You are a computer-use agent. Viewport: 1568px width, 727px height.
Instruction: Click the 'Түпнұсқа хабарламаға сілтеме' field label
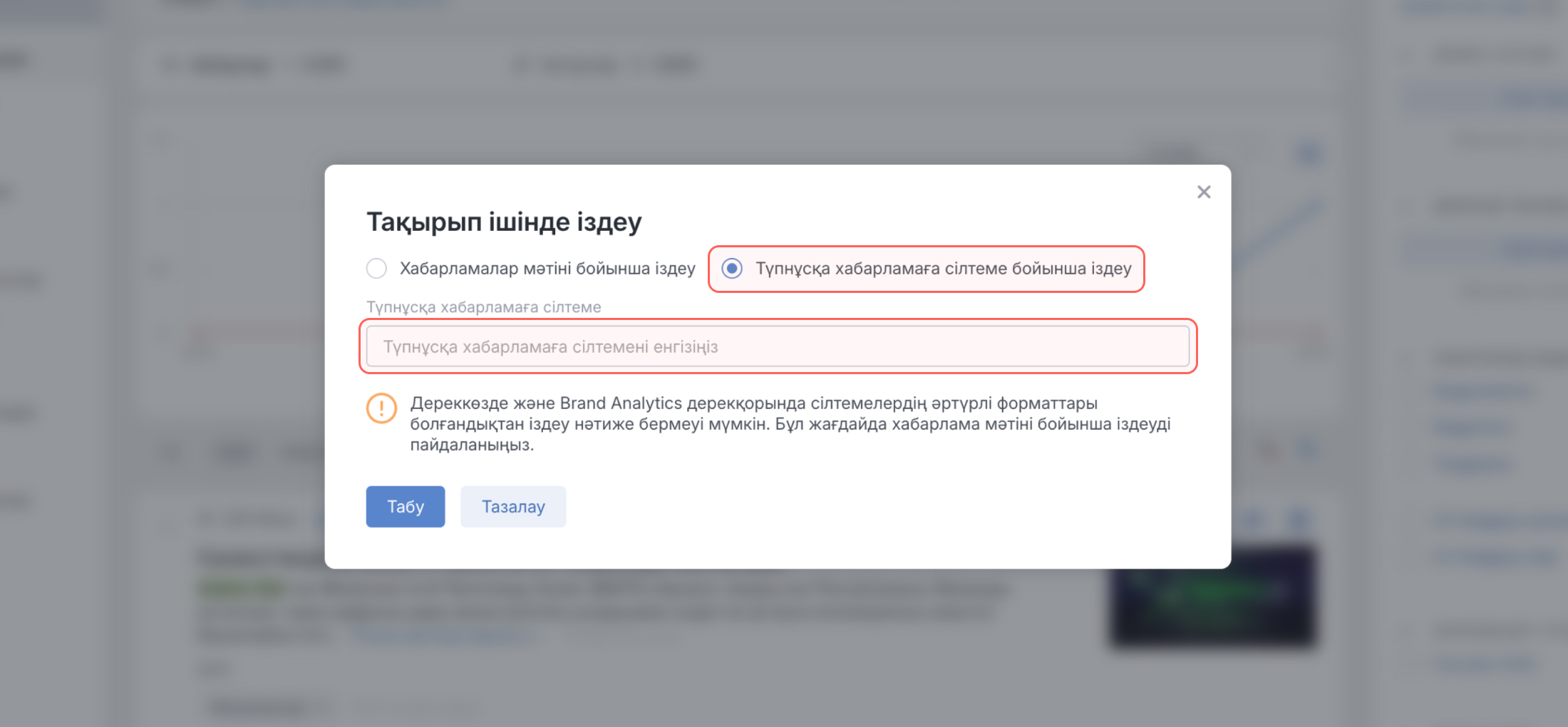click(x=483, y=307)
